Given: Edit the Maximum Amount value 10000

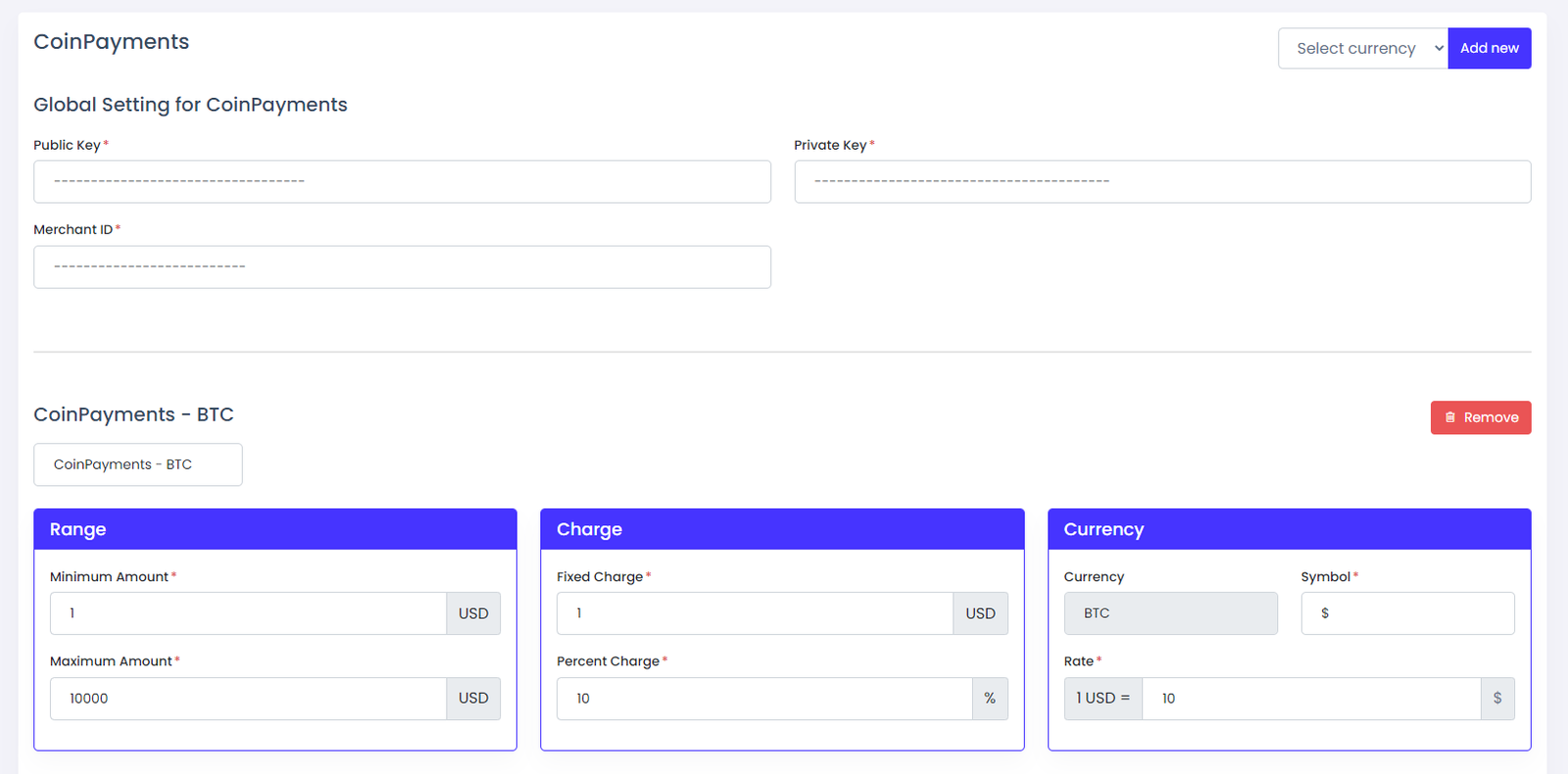Looking at the screenshot, I should (x=248, y=699).
